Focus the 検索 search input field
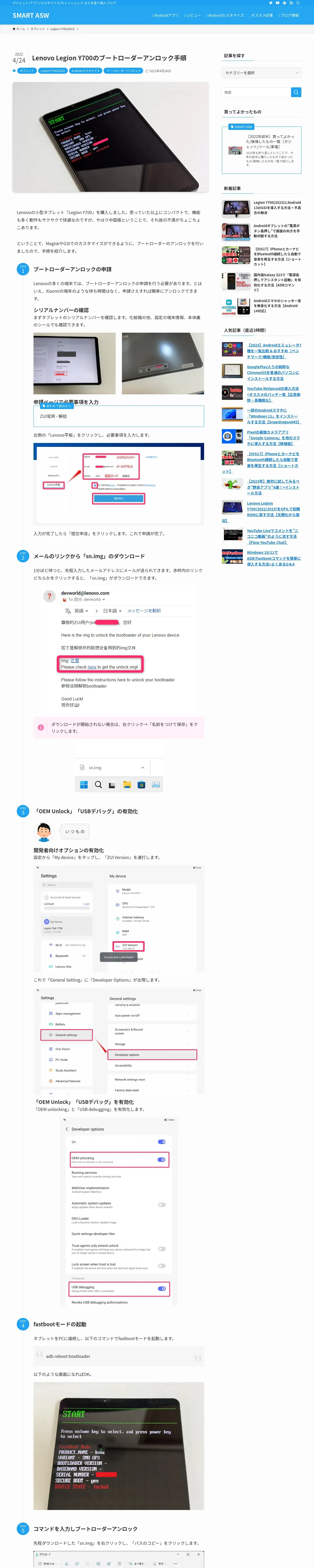314x1568 pixels. [256, 93]
